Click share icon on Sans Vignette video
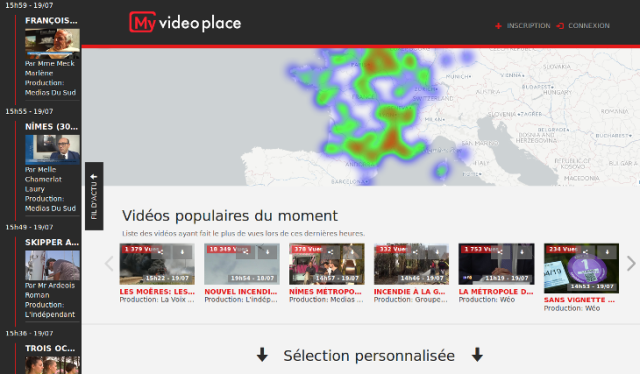Screen dimensions: 640x374 tap(585, 252)
